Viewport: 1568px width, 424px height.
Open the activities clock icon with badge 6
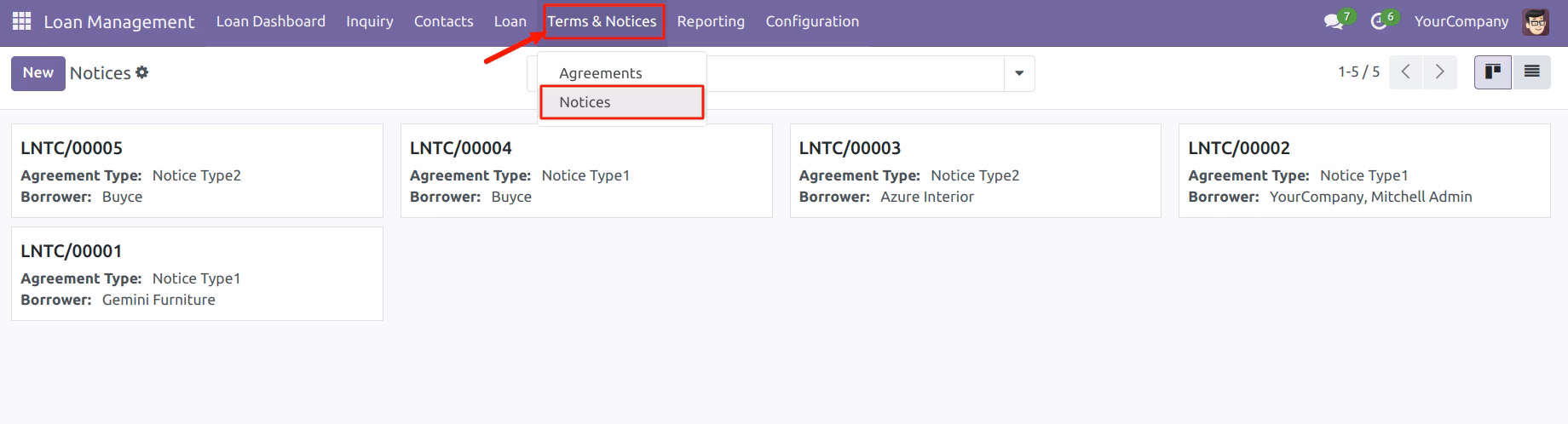point(1379,22)
